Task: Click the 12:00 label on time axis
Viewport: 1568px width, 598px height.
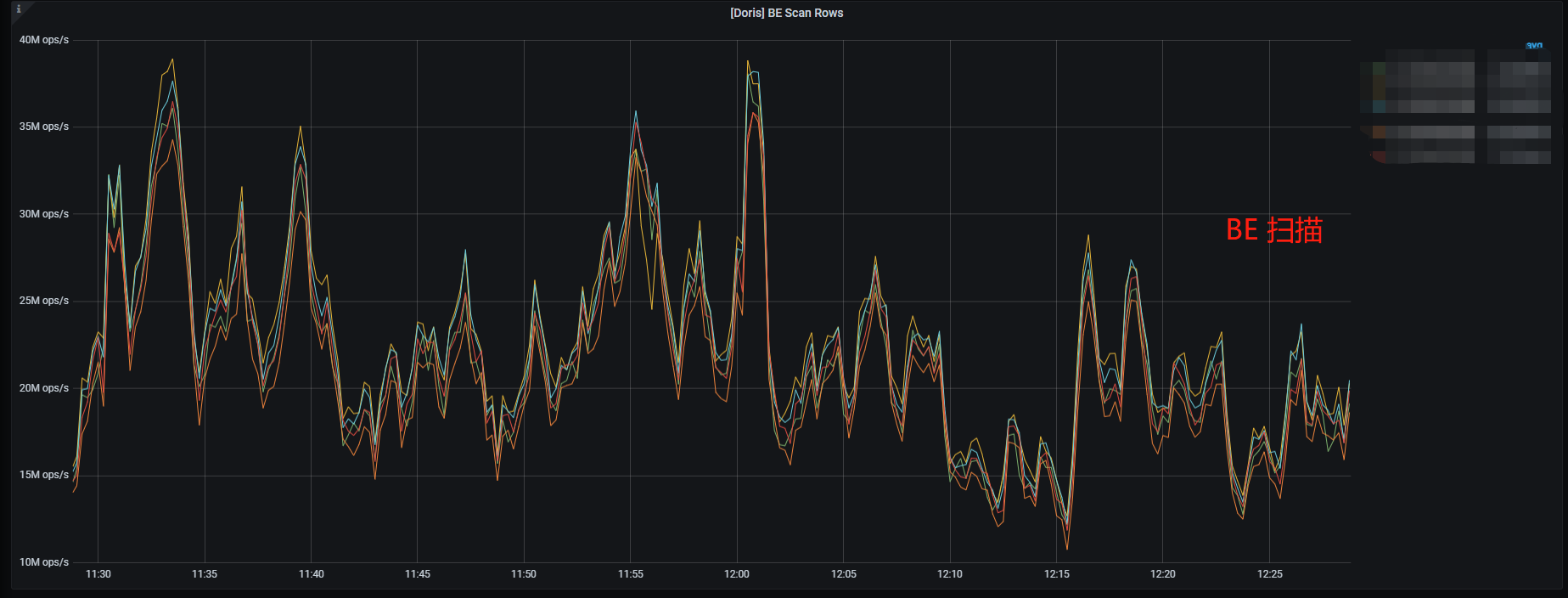Action: [x=736, y=574]
